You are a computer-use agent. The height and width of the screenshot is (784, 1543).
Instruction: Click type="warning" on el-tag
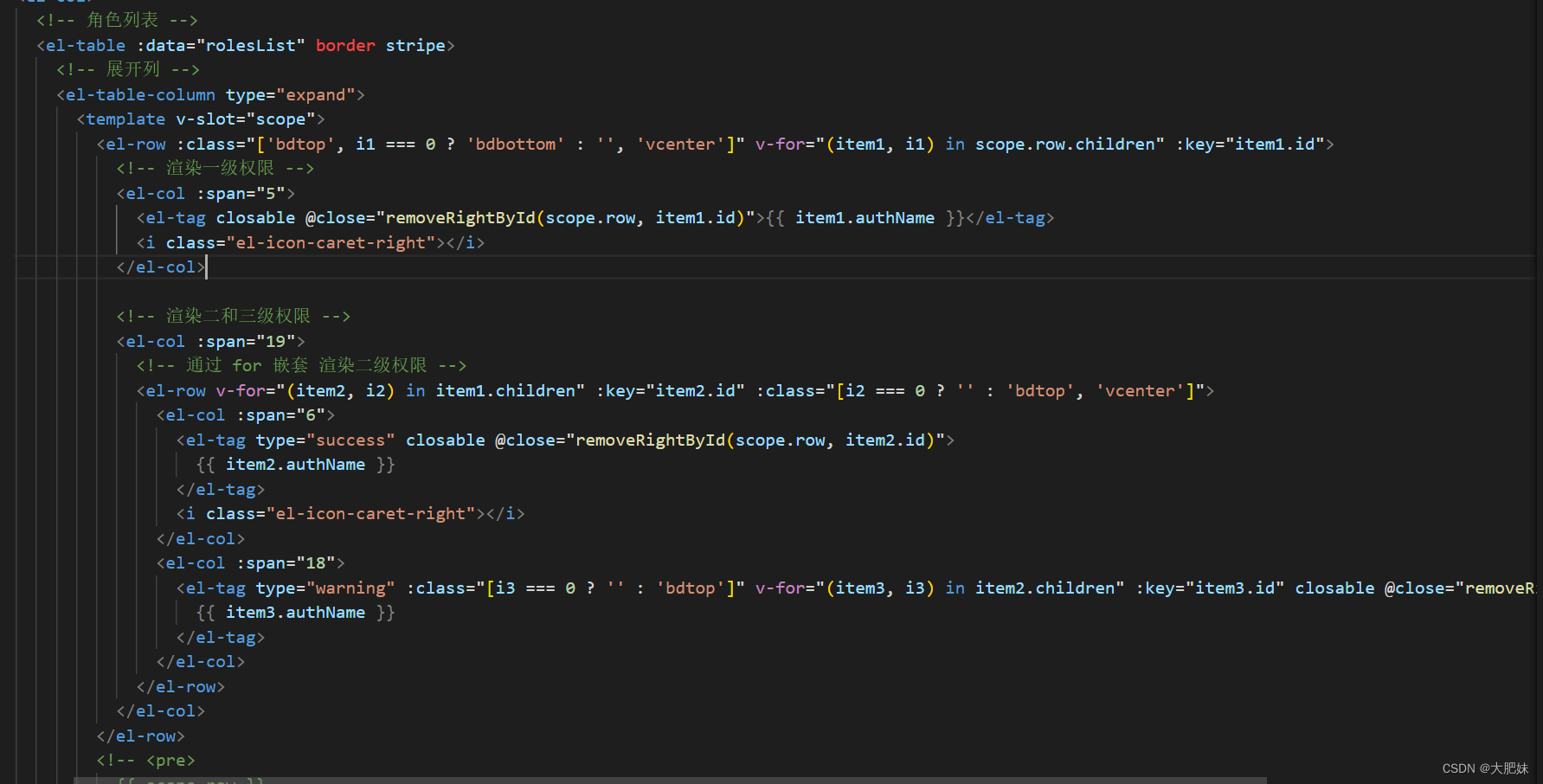(x=325, y=588)
